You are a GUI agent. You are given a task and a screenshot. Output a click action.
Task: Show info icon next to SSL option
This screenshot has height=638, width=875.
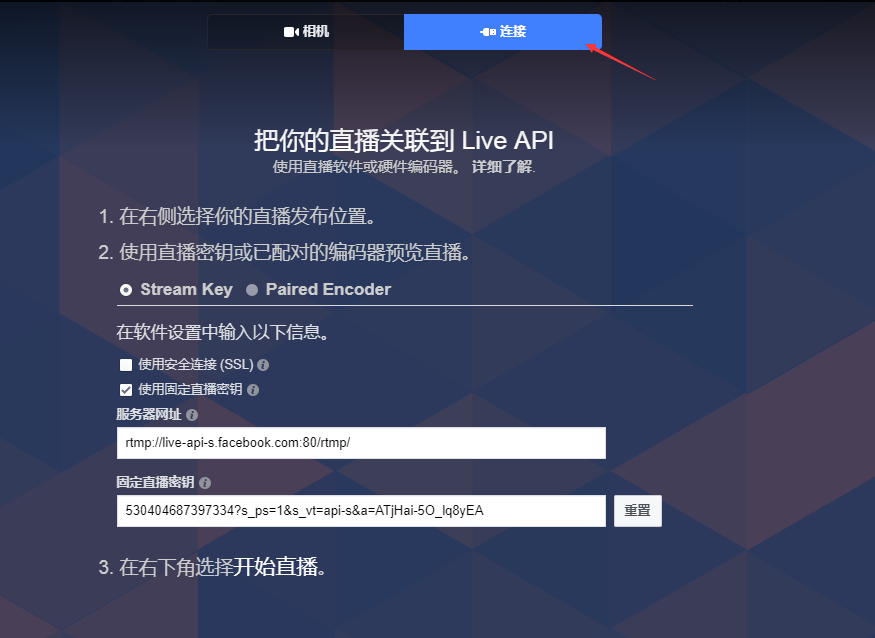click(x=263, y=365)
